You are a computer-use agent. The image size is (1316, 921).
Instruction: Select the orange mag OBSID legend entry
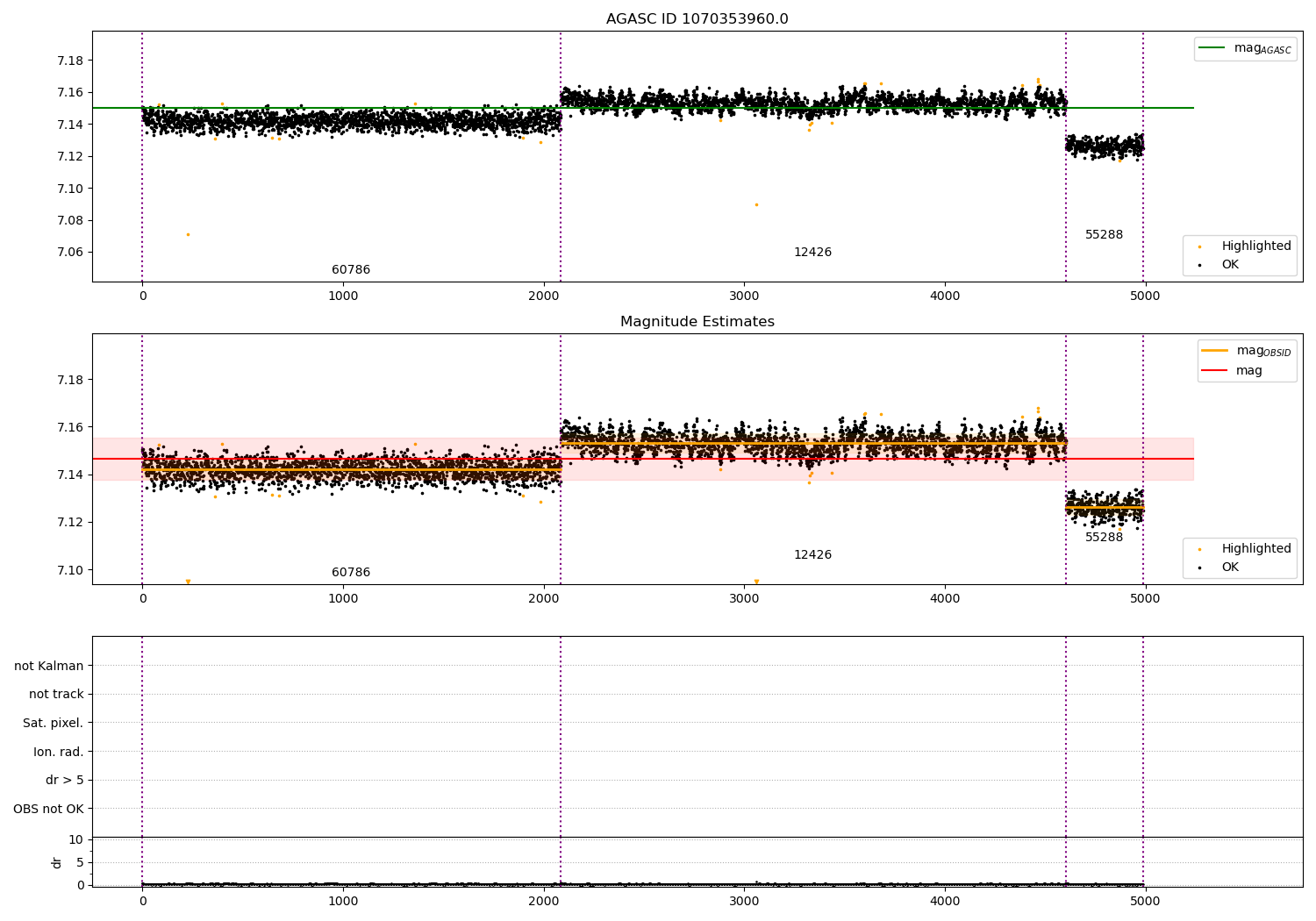(1247, 351)
